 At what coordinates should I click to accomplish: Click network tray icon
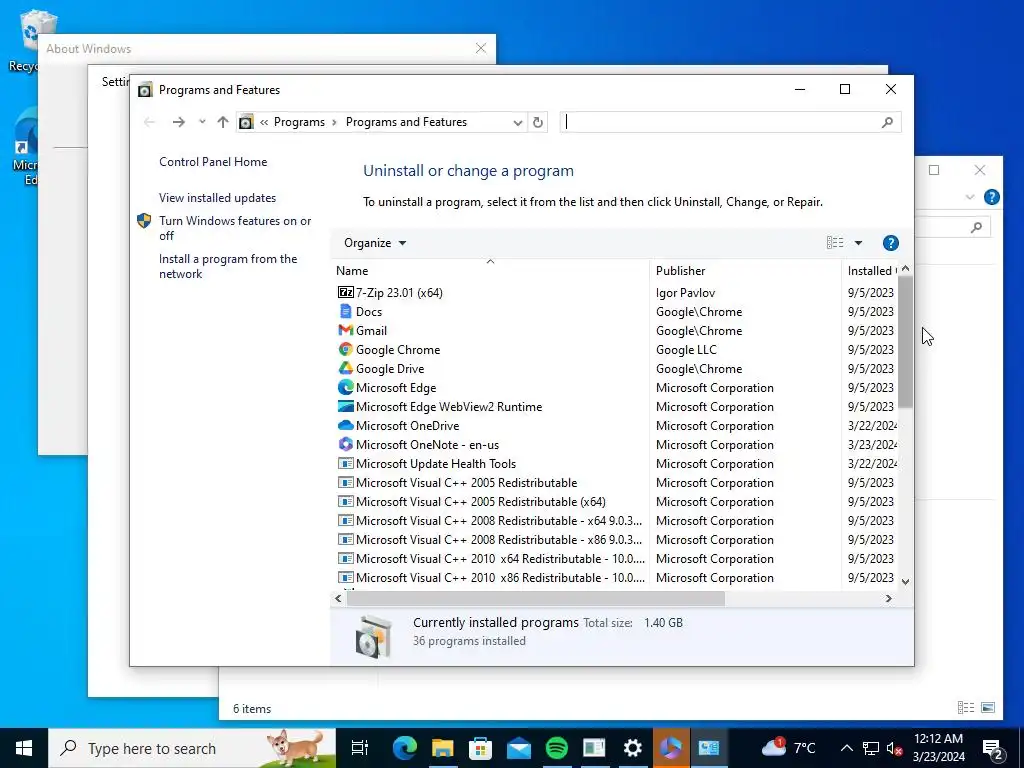coord(871,748)
